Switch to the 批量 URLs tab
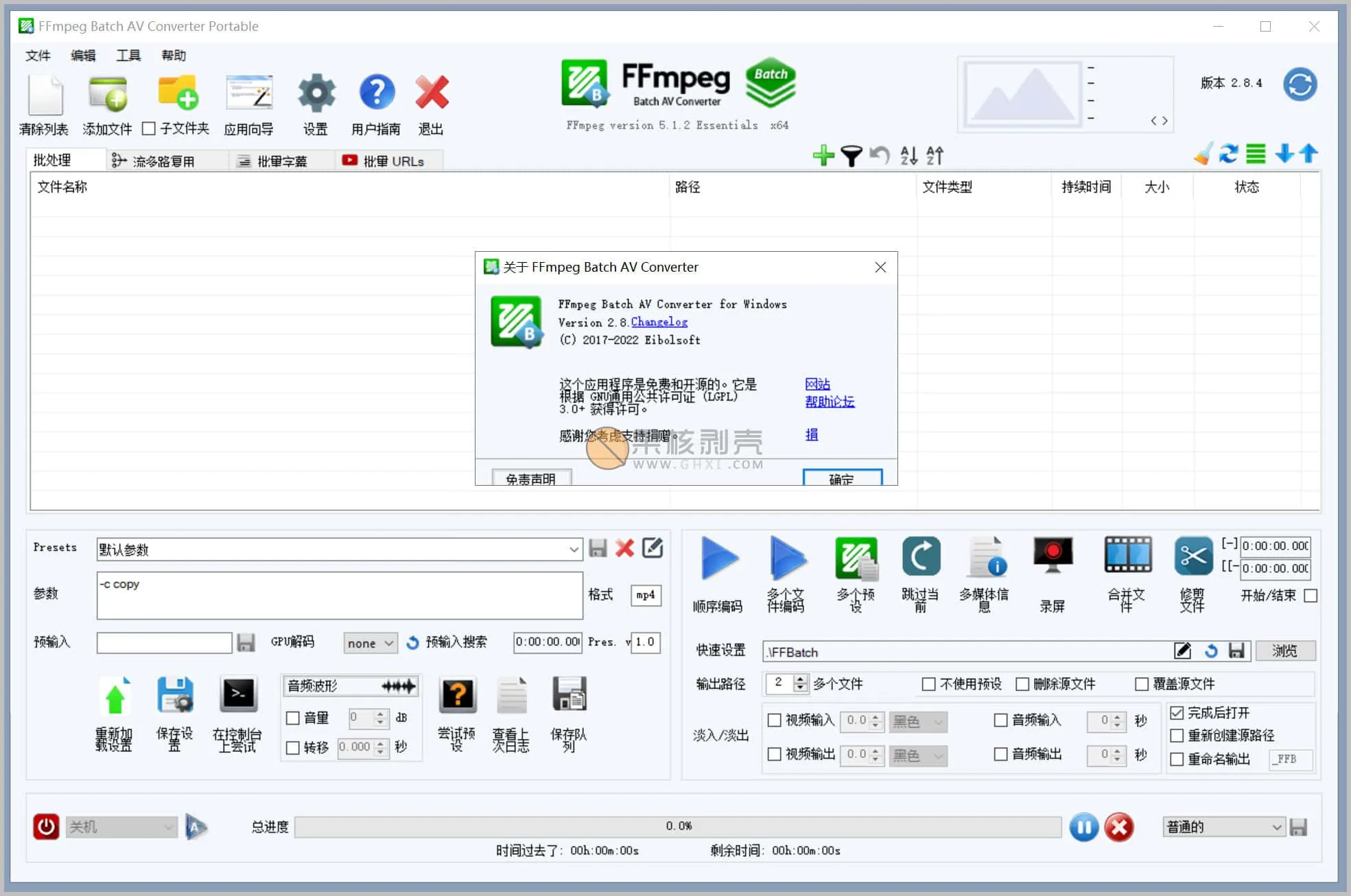 (x=384, y=161)
